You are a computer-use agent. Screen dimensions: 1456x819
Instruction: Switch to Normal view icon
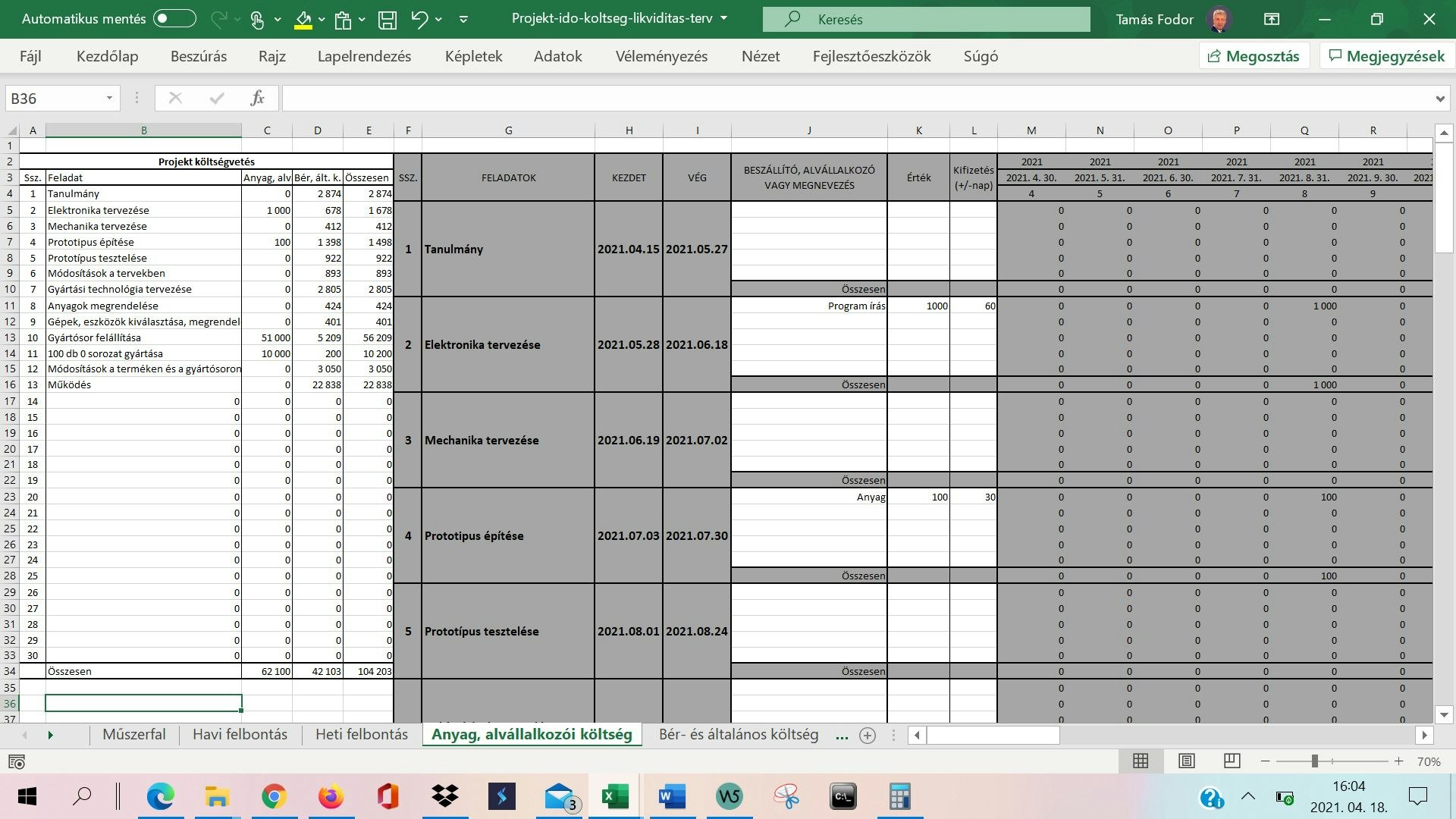(x=1141, y=761)
